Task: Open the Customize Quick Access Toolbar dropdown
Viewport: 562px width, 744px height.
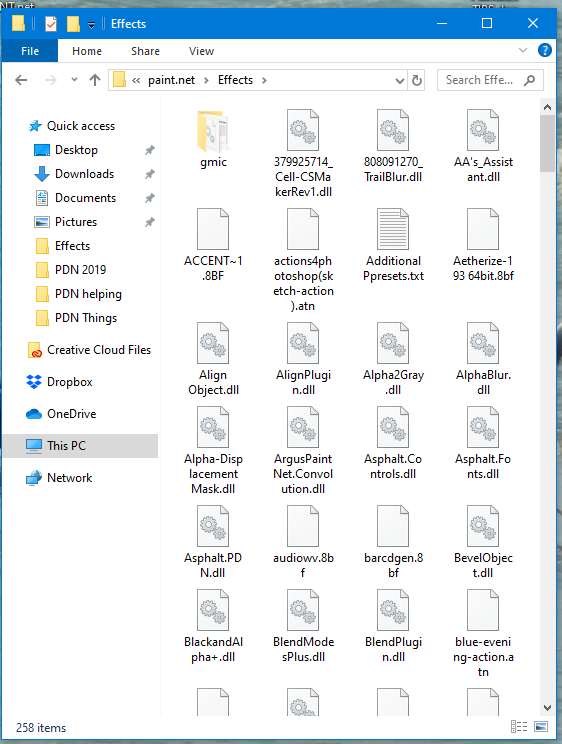Action: [91, 25]
